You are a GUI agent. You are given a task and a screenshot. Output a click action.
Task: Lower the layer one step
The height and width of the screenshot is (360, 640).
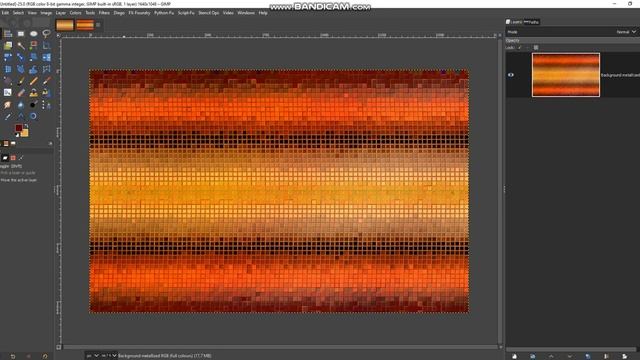[x=569, y=356]
